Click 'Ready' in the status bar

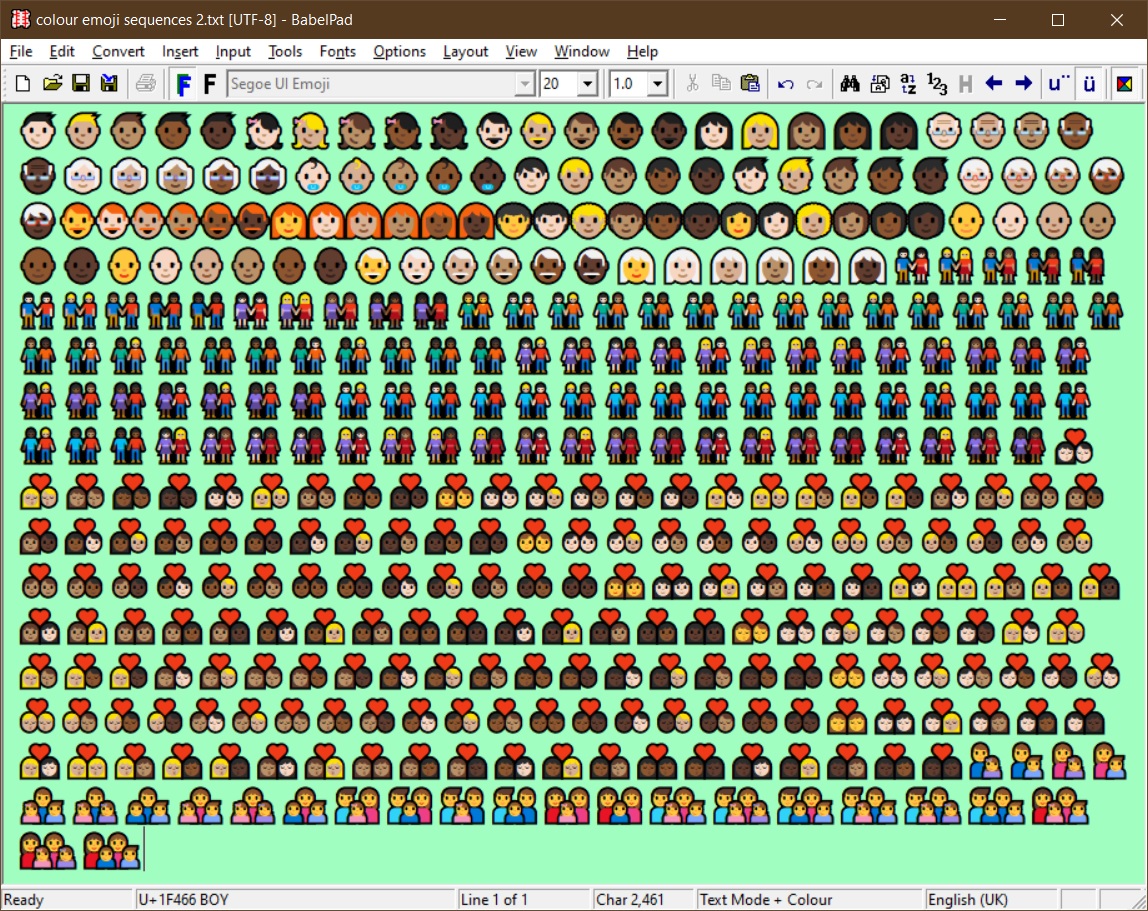point(23,899)
